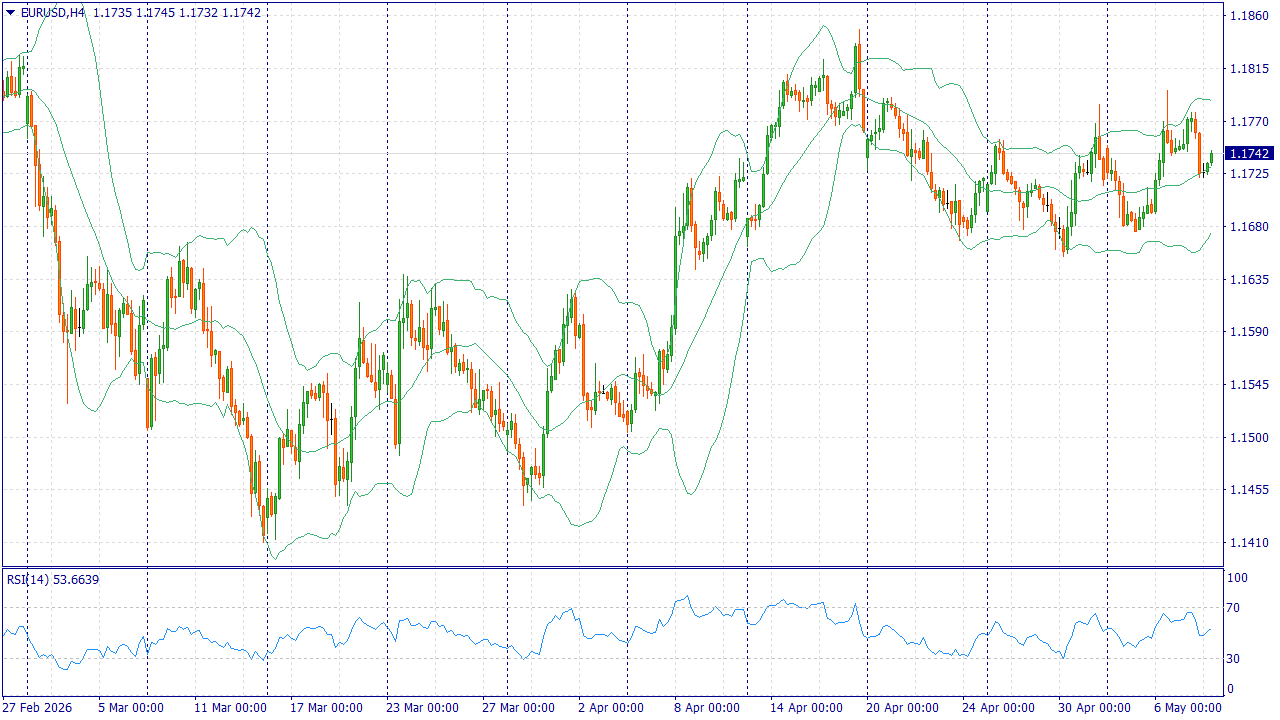Click the 8 Apr 00:00 time label
This screenshot has width=1280, height=720.
click(x=706, y=707)
